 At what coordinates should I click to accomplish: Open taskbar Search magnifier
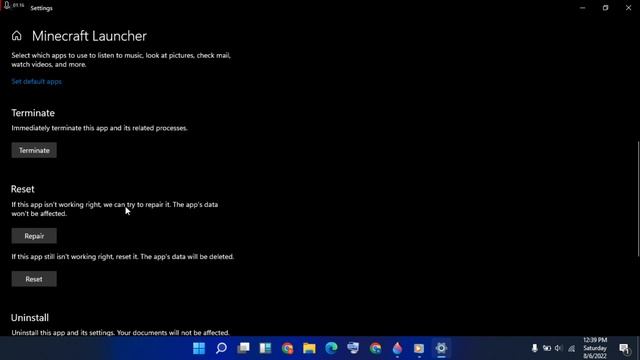(221, 348)
